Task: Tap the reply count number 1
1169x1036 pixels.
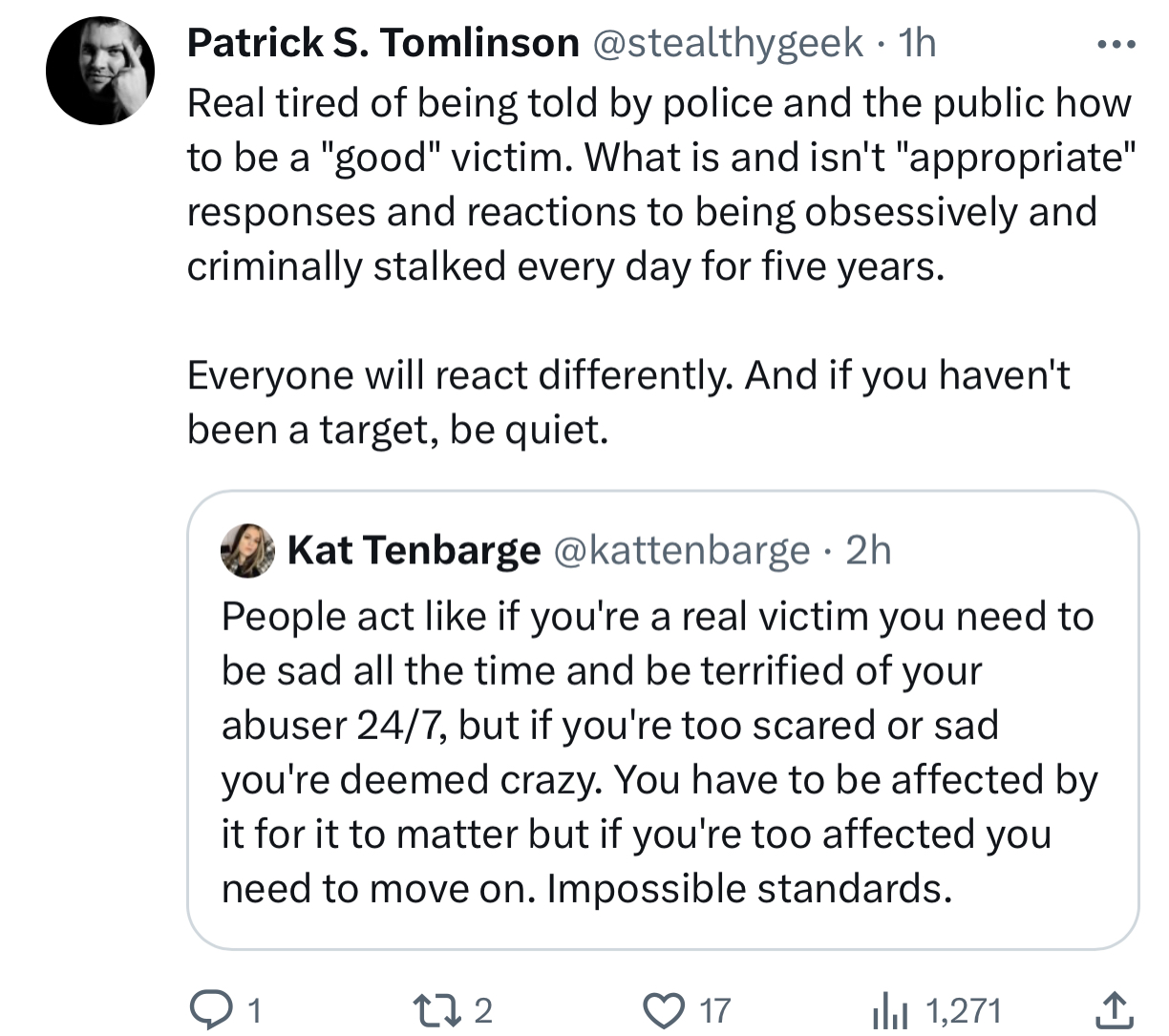Action: pos(254,1010)
